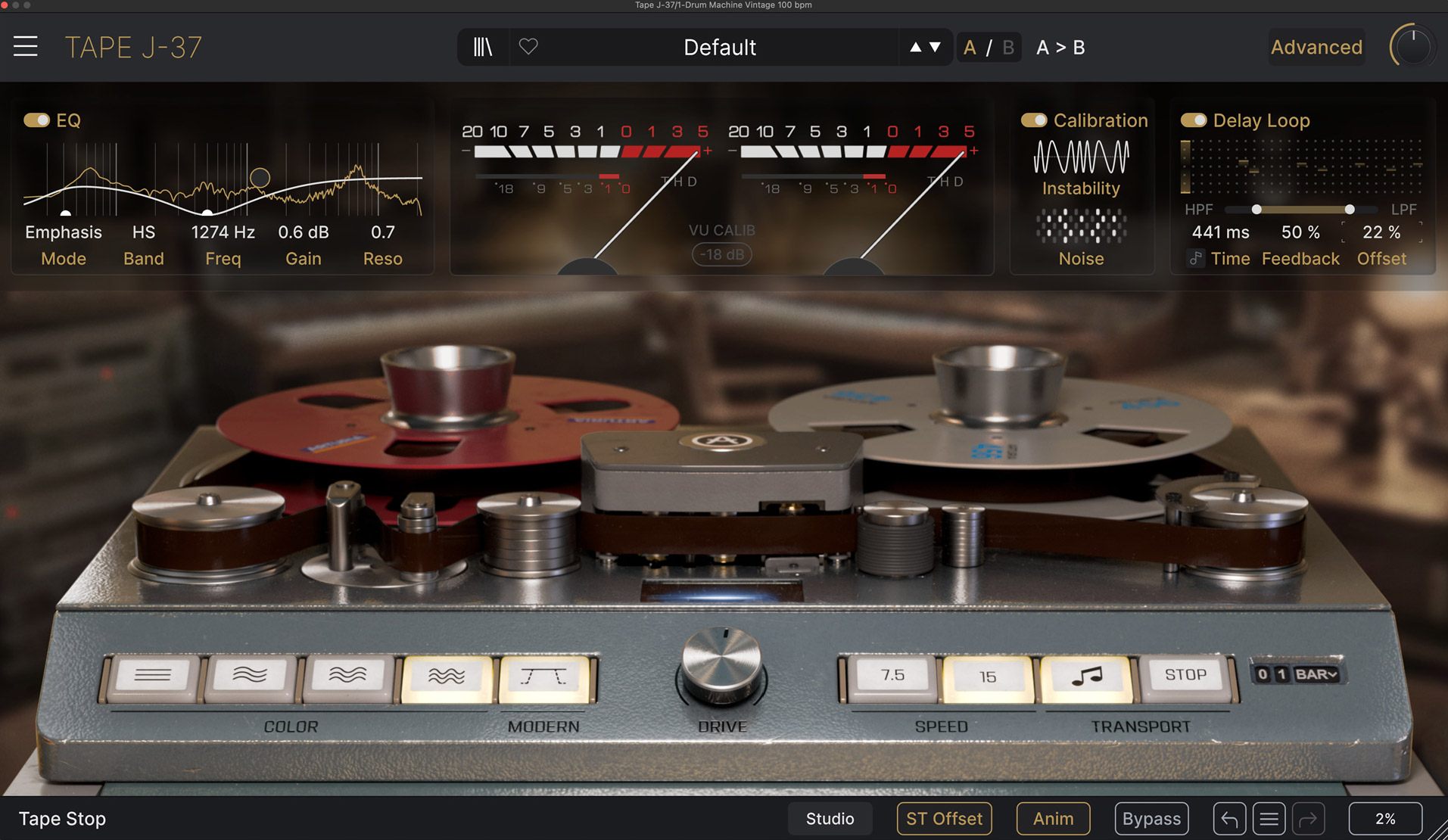Disable the Calibration section
This screenshot has width=1448, height=840.
click(1032, 120)
